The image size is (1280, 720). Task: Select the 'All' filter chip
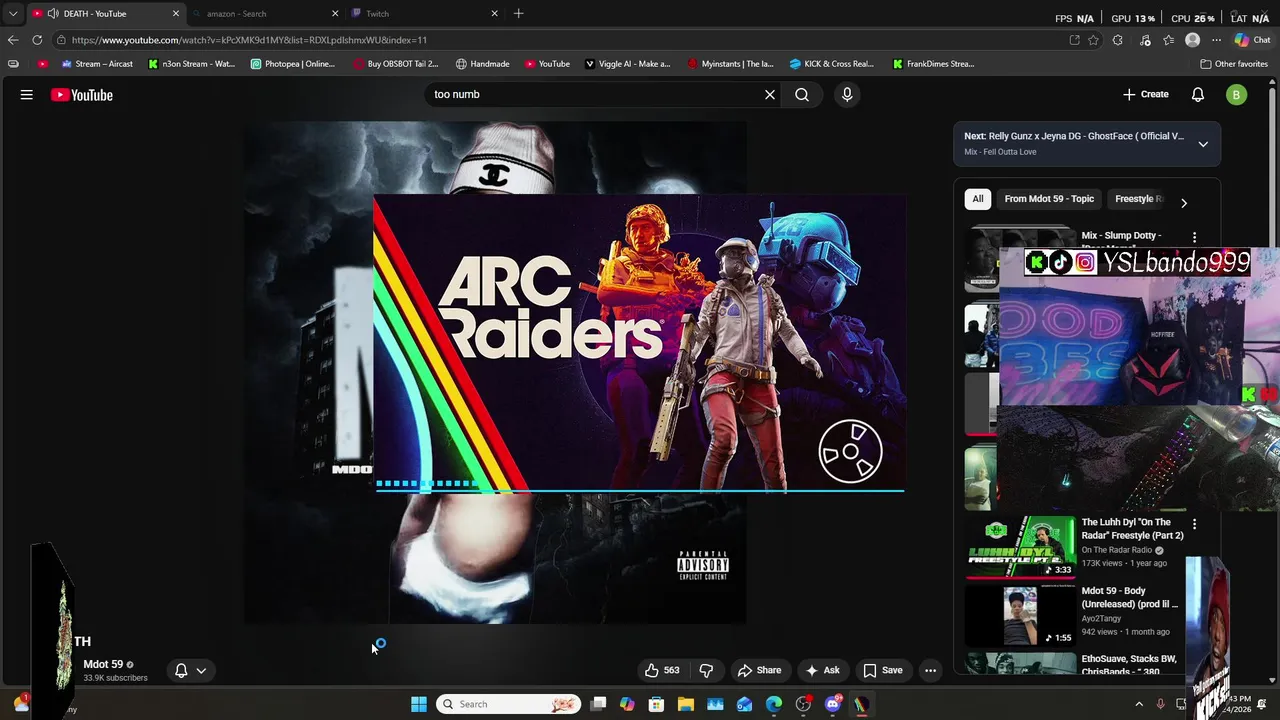(x=978, y=199)
